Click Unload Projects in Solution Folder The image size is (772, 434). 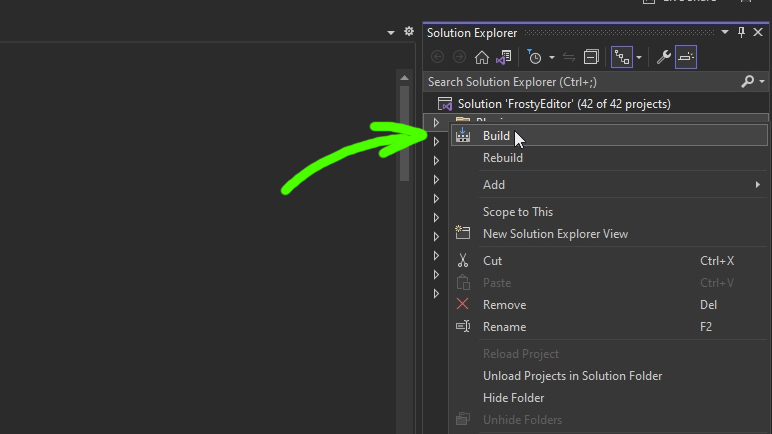(572, 376)
